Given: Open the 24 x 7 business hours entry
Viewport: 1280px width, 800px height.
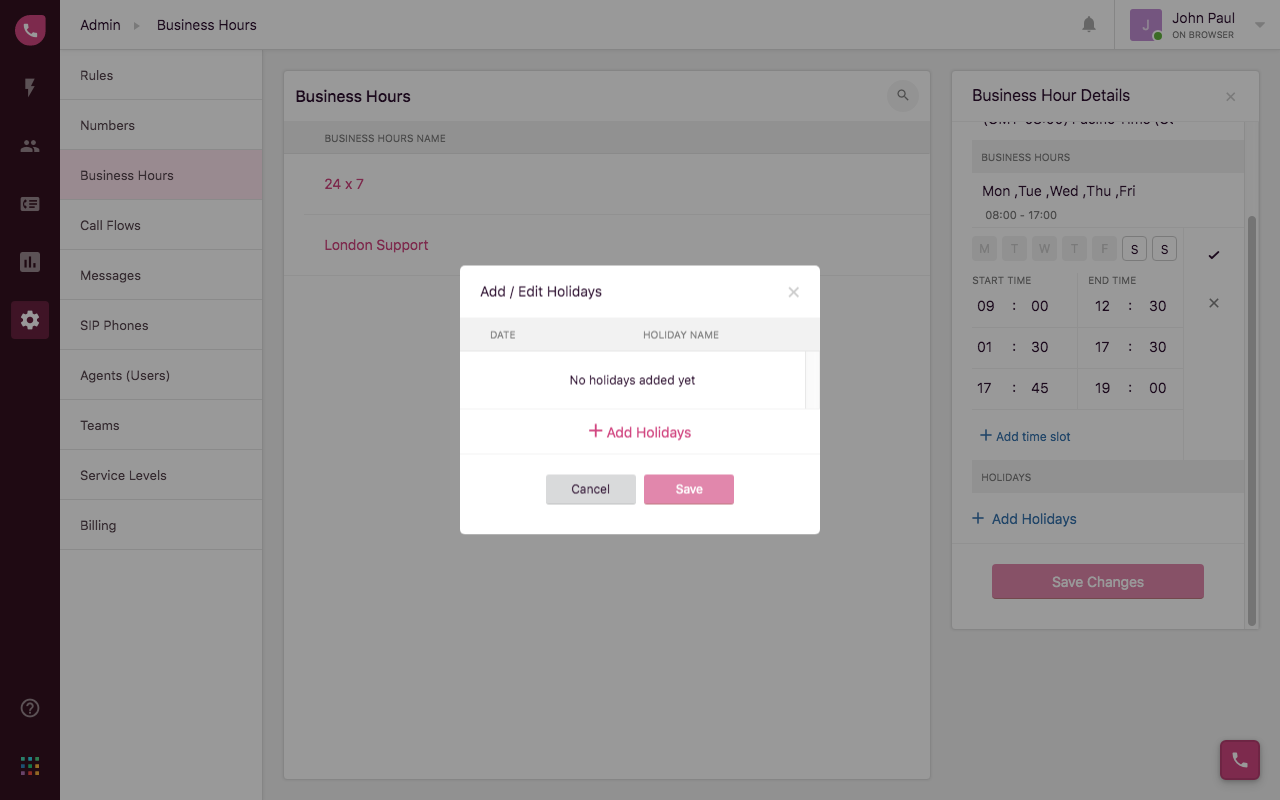Looking at the screenshot, I should point(344,184).
